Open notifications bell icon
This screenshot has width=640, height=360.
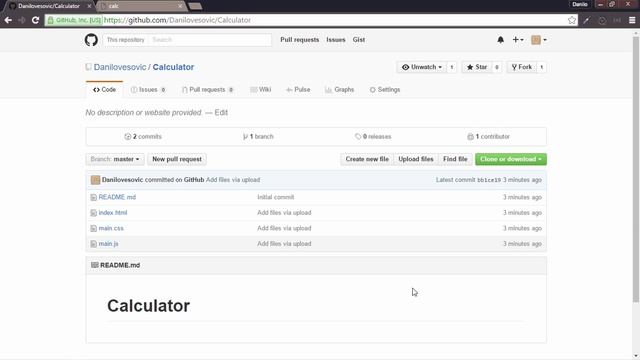click(500, 40)
